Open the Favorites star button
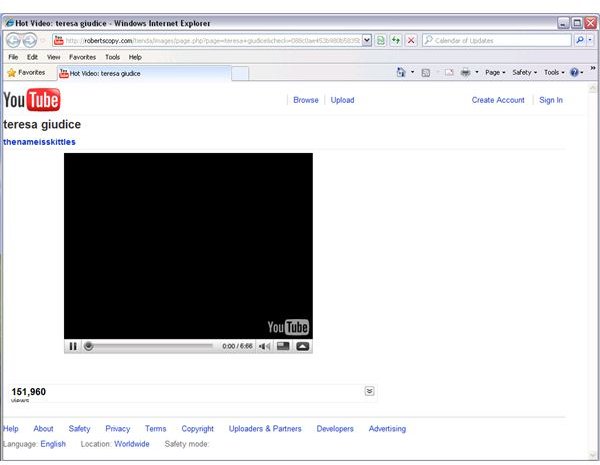The width and height of the screenshot is (600, 465). click(x=26, y=72)
